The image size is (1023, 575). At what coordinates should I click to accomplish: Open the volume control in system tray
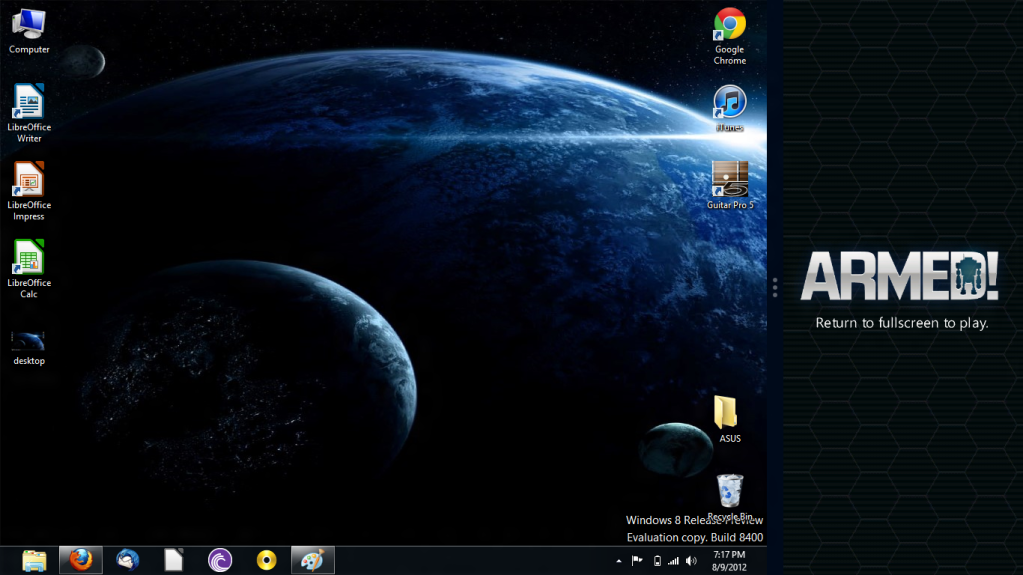point(691,561)
